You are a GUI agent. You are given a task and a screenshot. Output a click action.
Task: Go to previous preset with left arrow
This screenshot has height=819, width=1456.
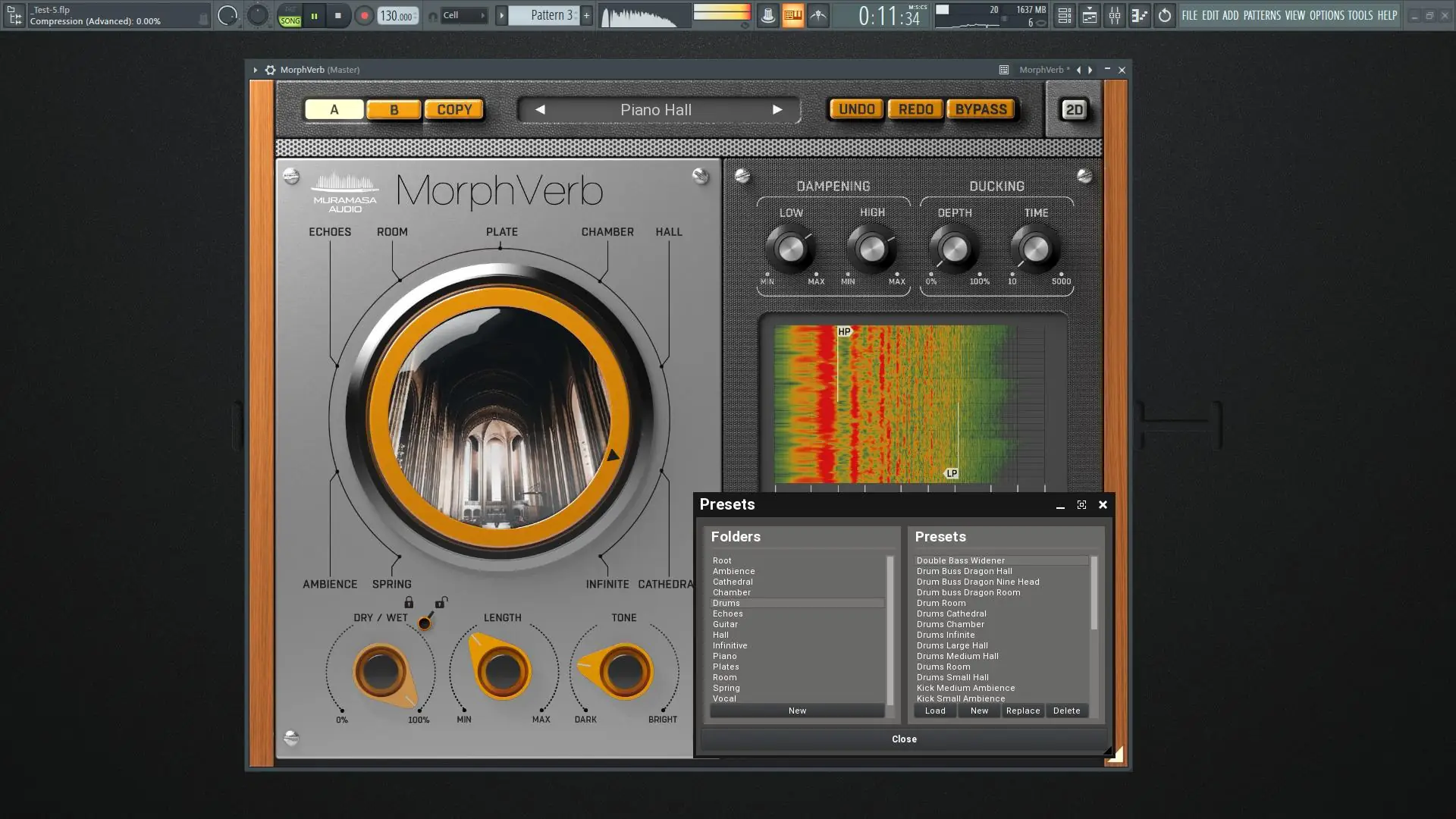[540, 110]
